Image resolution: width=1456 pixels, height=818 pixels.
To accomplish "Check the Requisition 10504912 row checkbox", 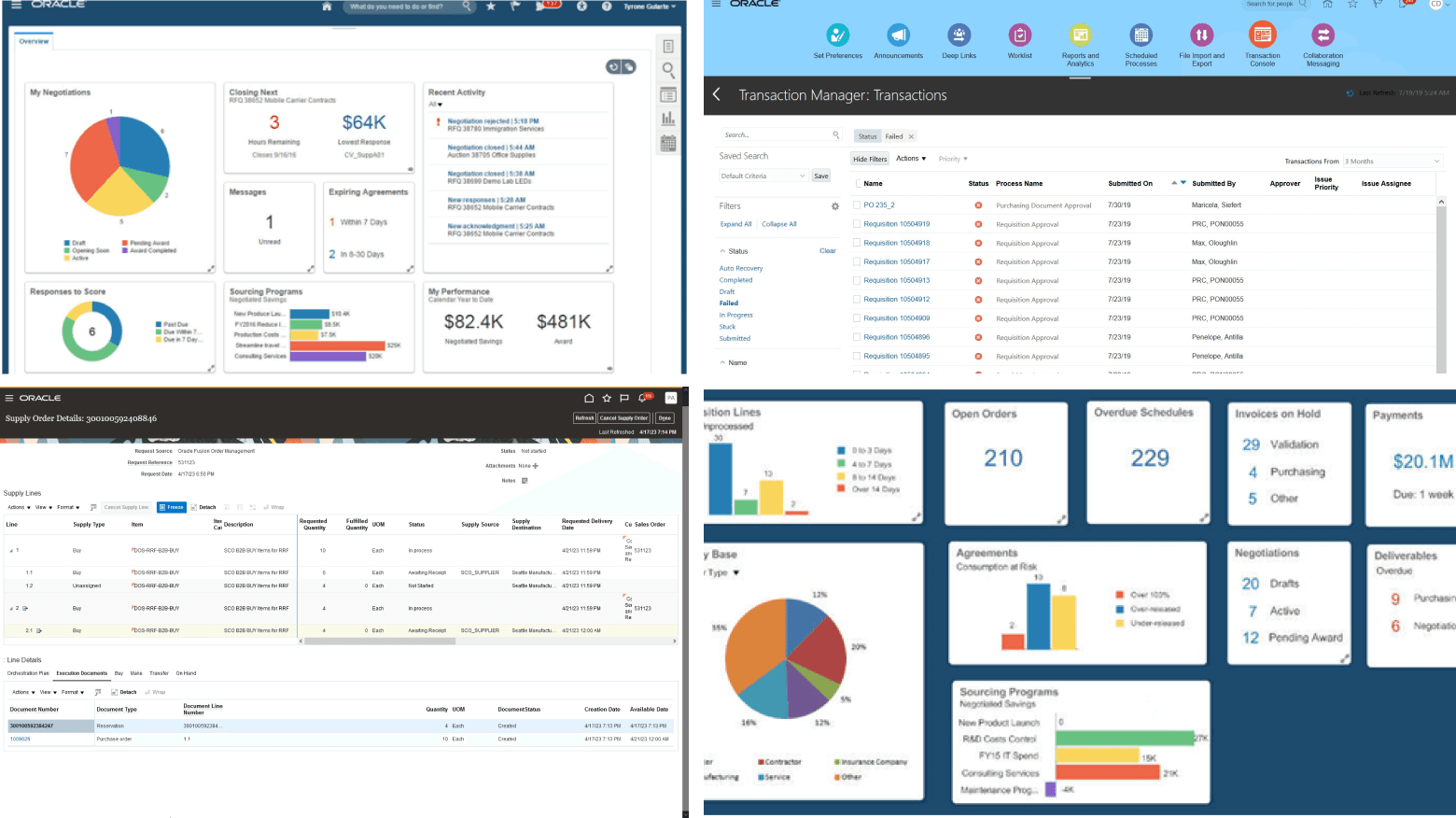I will [x=857, y=299].
